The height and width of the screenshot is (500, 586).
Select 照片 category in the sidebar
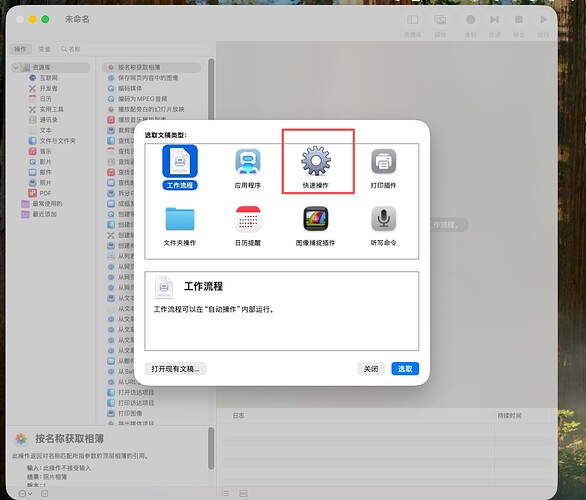tap(46, 182)
